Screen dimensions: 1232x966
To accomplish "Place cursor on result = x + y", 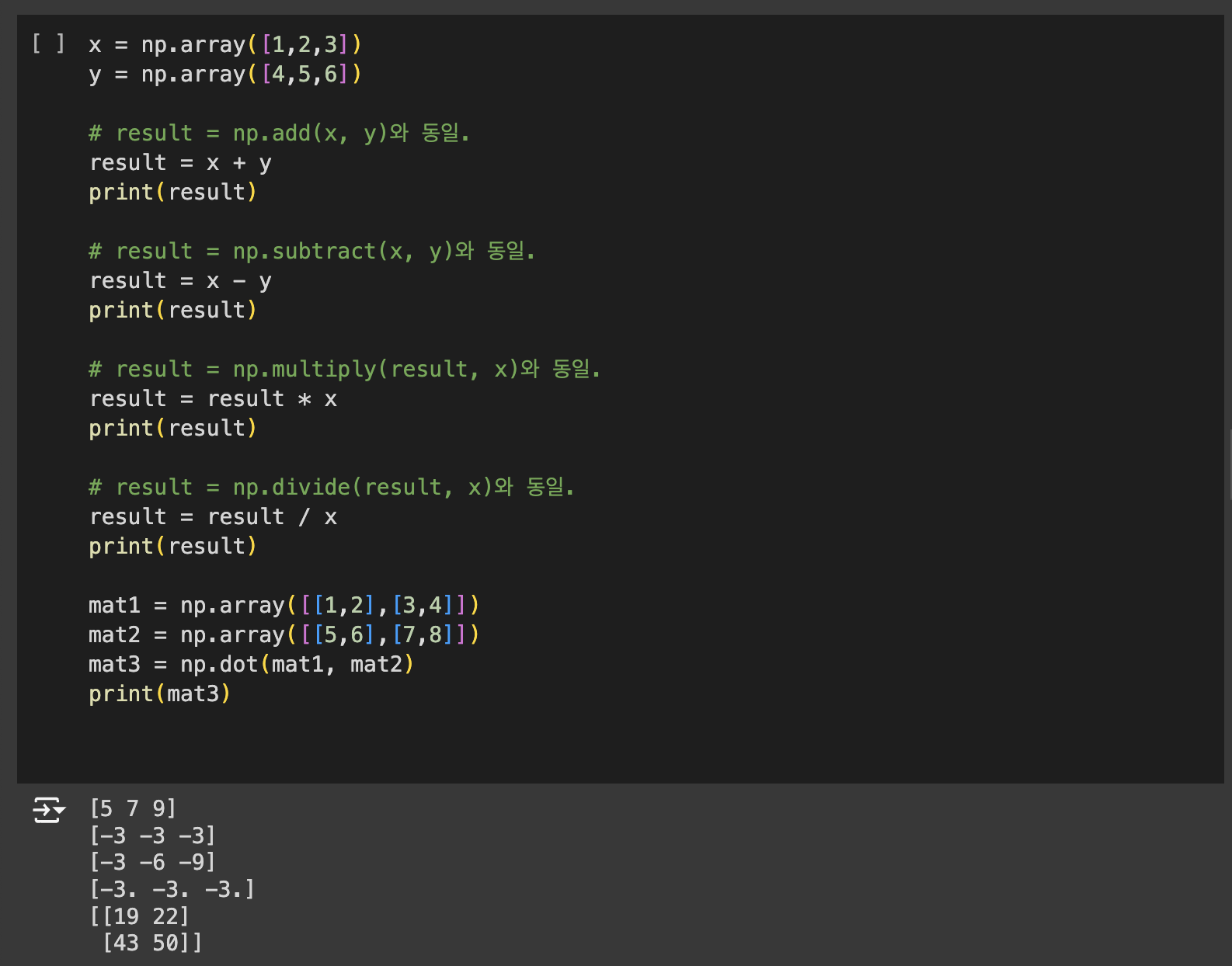I will 180,163.
